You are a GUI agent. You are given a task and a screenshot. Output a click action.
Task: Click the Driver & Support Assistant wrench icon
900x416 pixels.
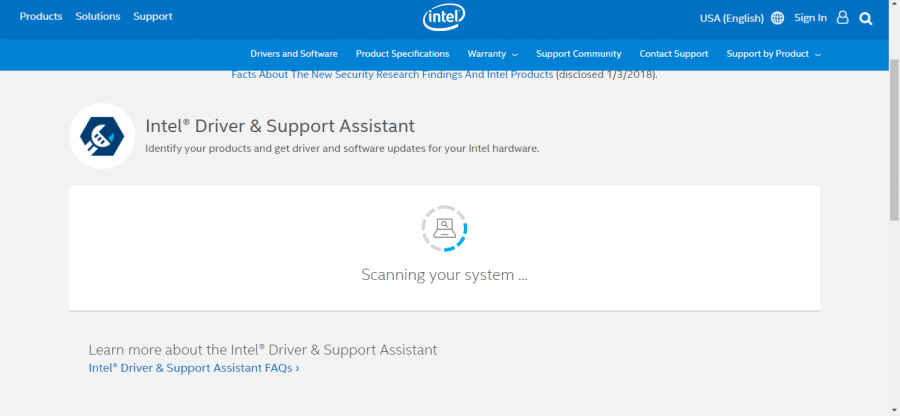pos(102,136)
